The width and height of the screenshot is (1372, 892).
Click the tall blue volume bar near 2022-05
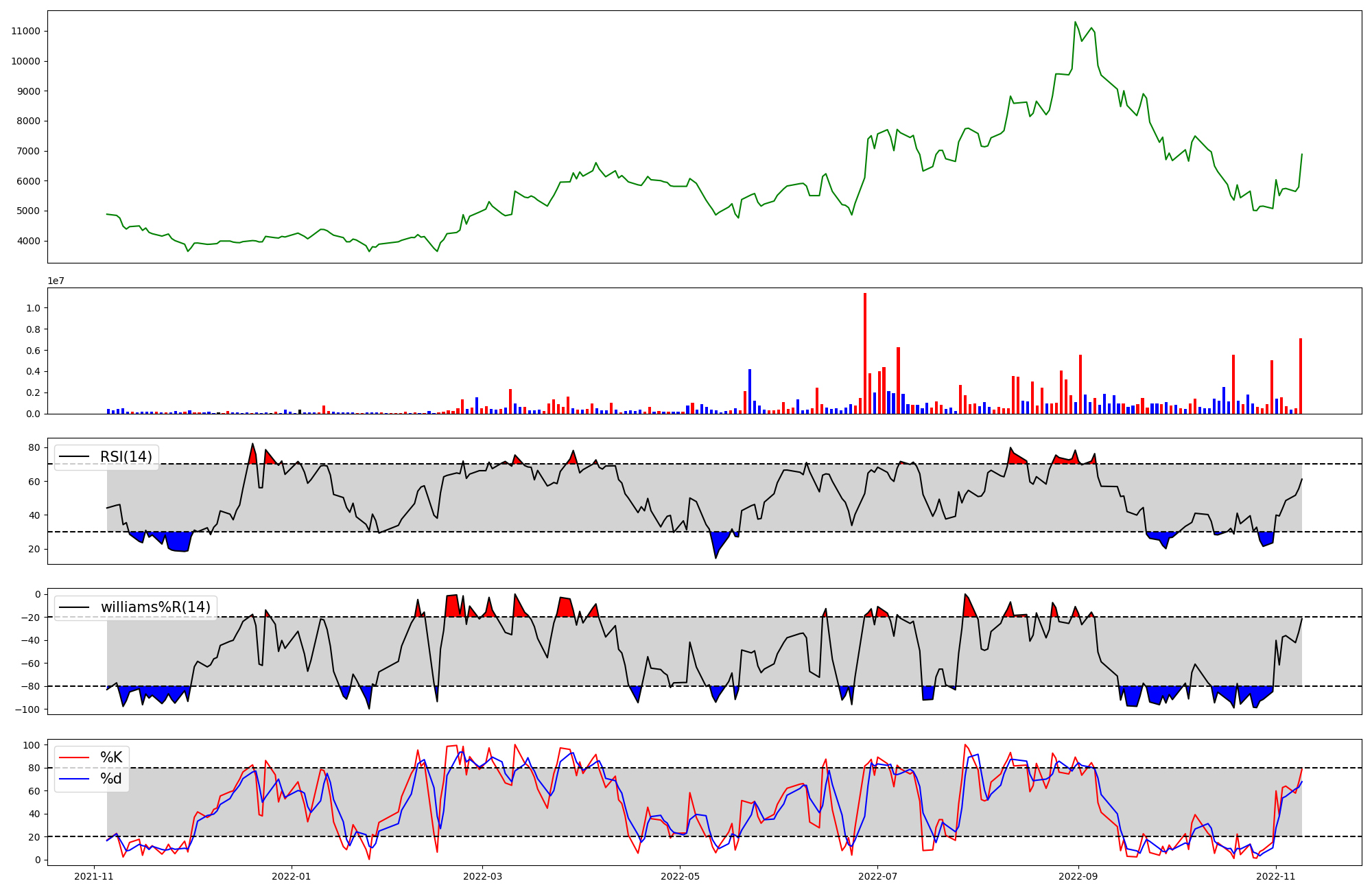coord(750,391)
